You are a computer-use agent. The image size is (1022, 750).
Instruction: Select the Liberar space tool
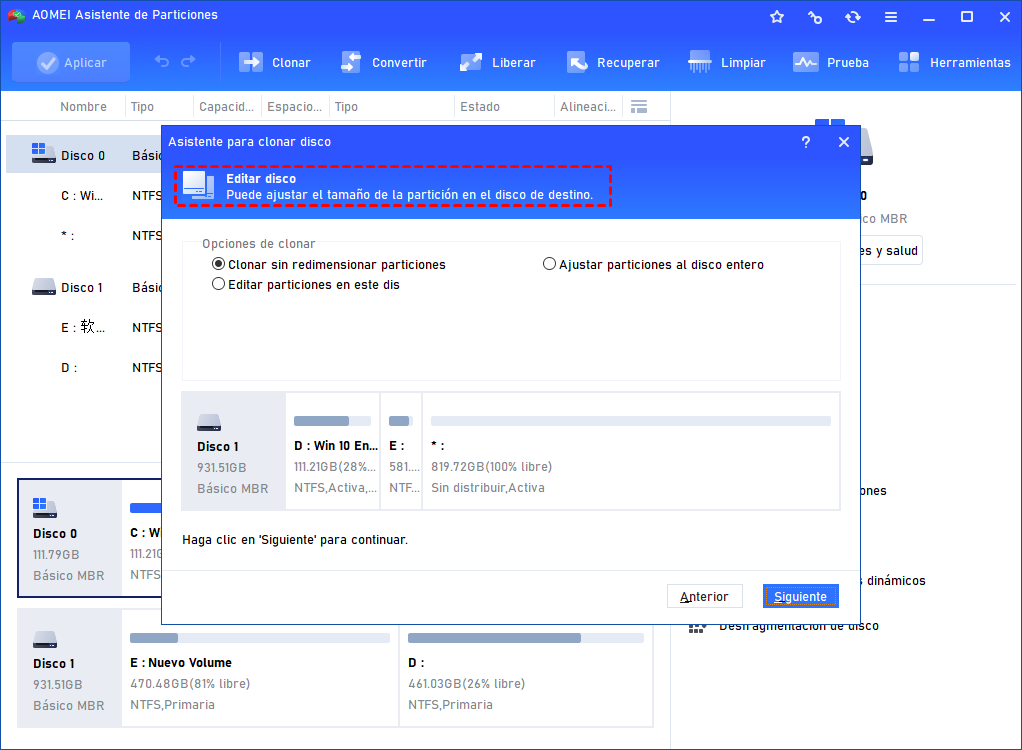point(499,62)
